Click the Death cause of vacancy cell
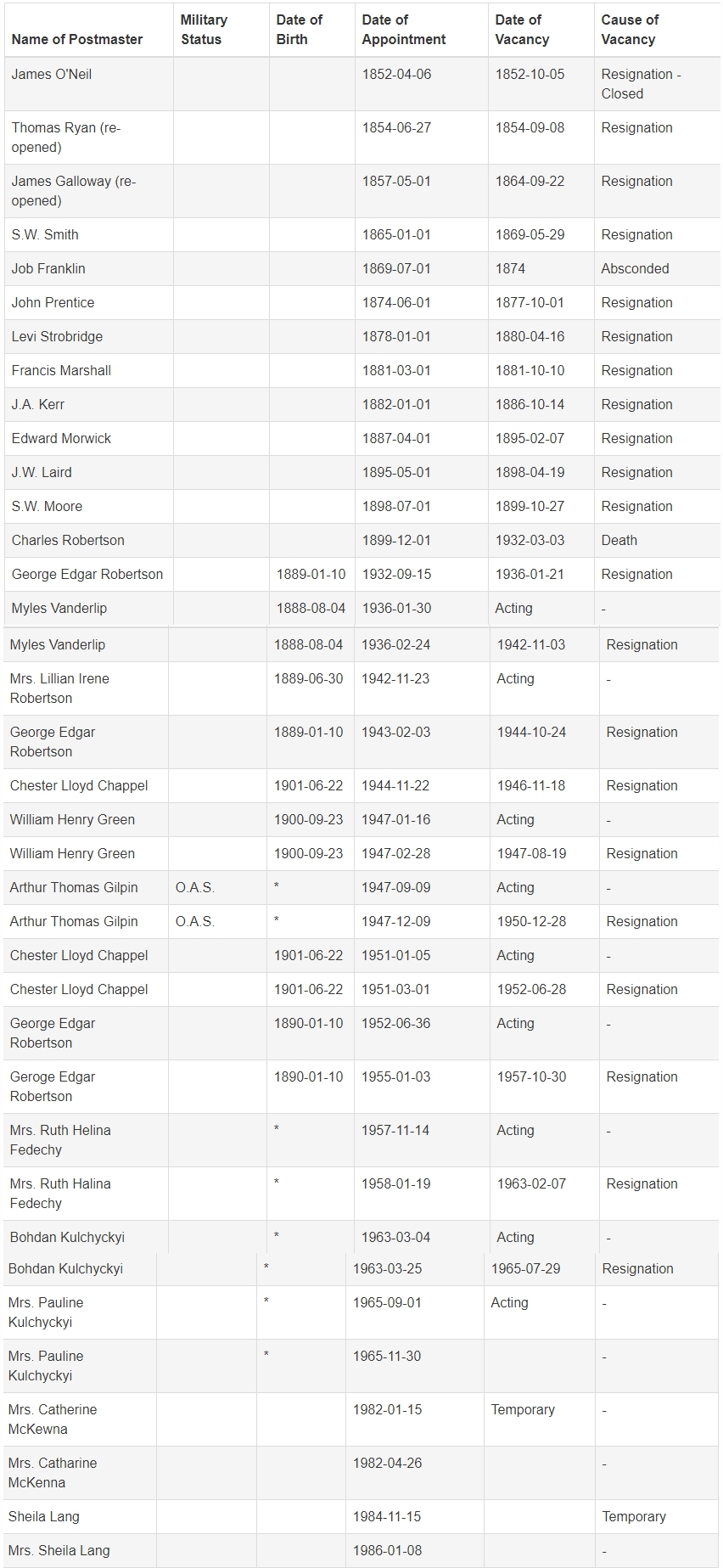The width and height of the screenshot is (723, 1568). 619,541
